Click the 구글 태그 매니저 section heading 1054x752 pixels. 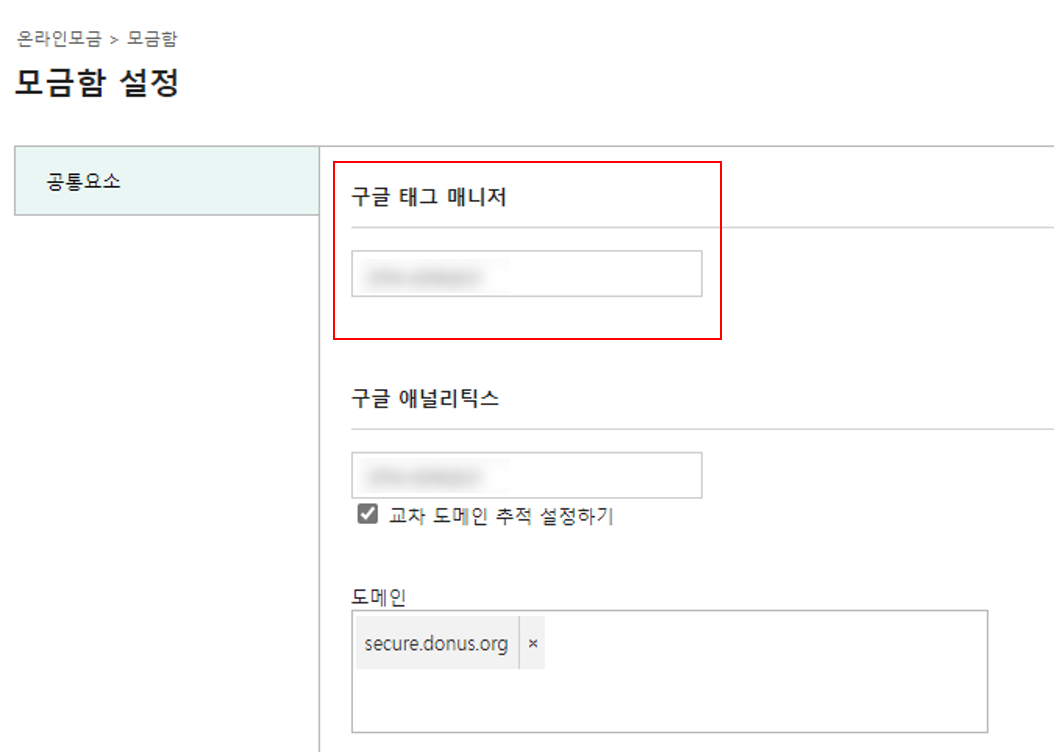click(x=429, y=197)
